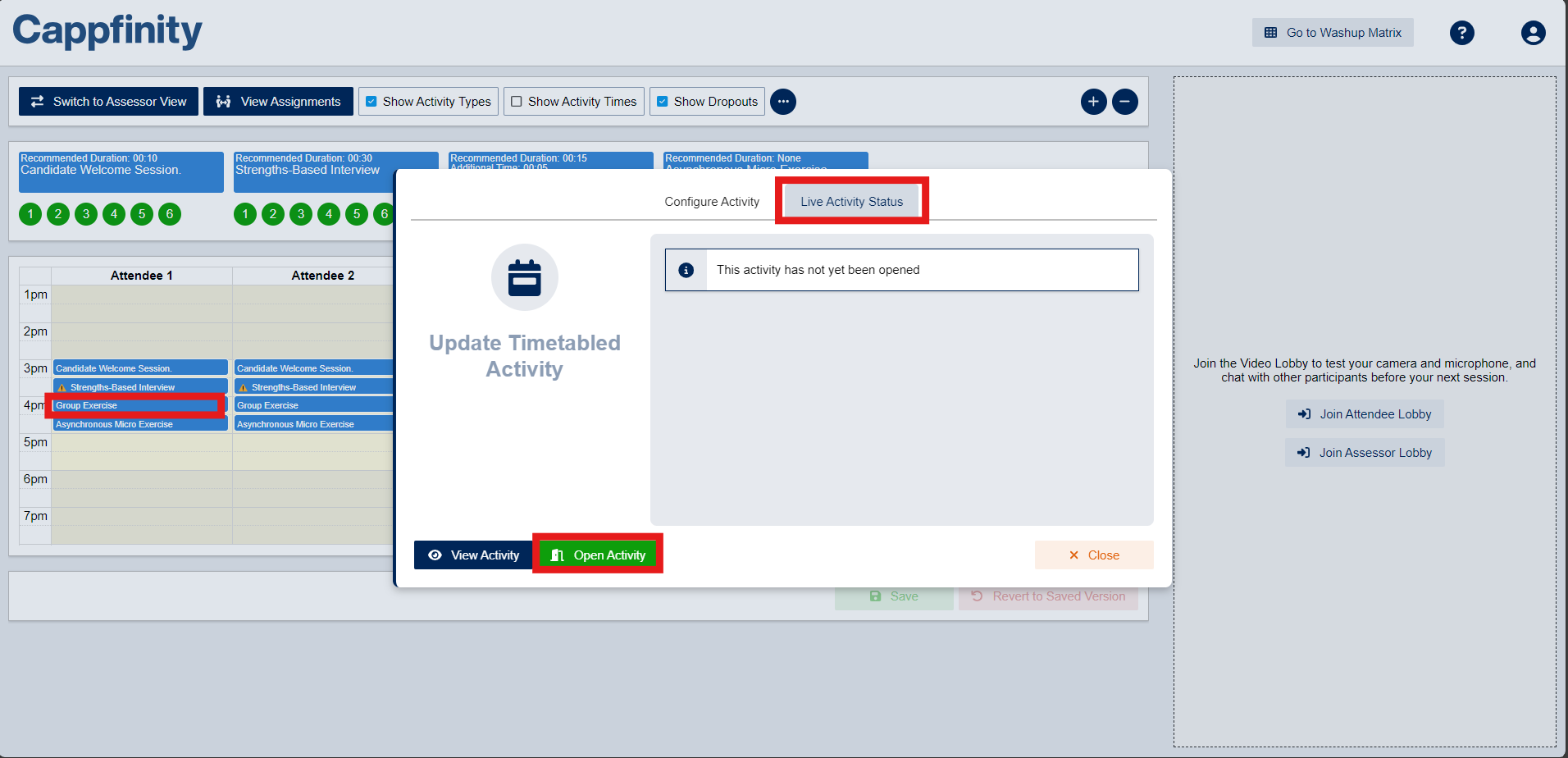
Task: Switch to the Live Activity Status tab
Action: coord(851,202)
